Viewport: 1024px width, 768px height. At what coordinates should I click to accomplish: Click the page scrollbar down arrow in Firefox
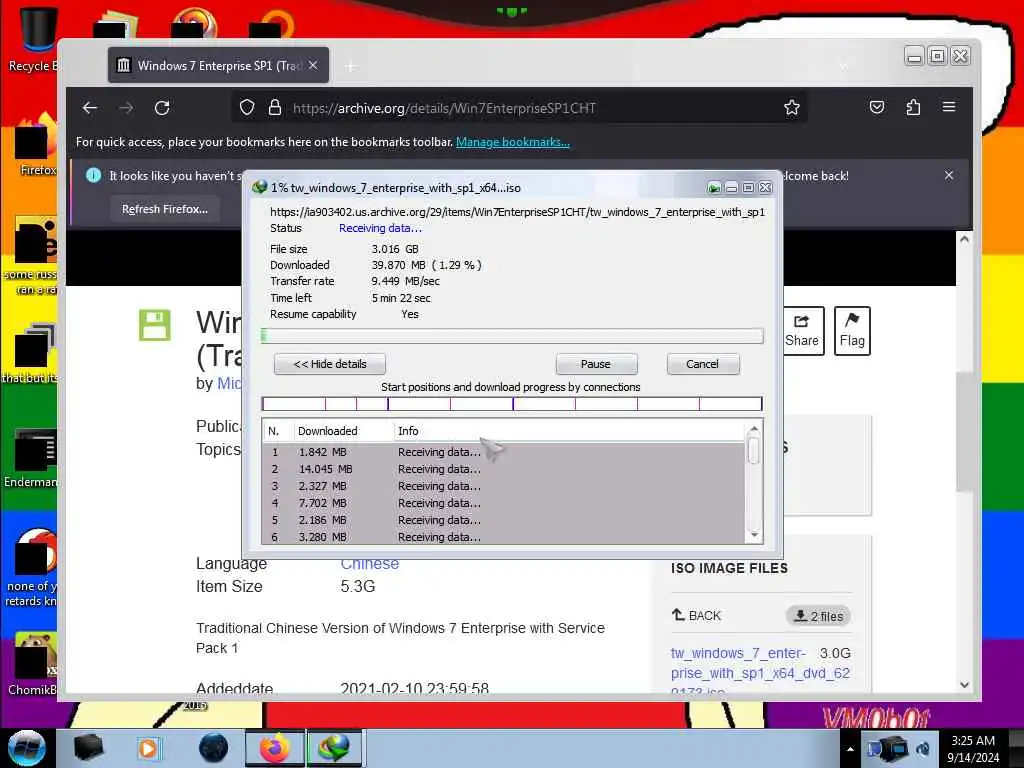click(965, 684)
